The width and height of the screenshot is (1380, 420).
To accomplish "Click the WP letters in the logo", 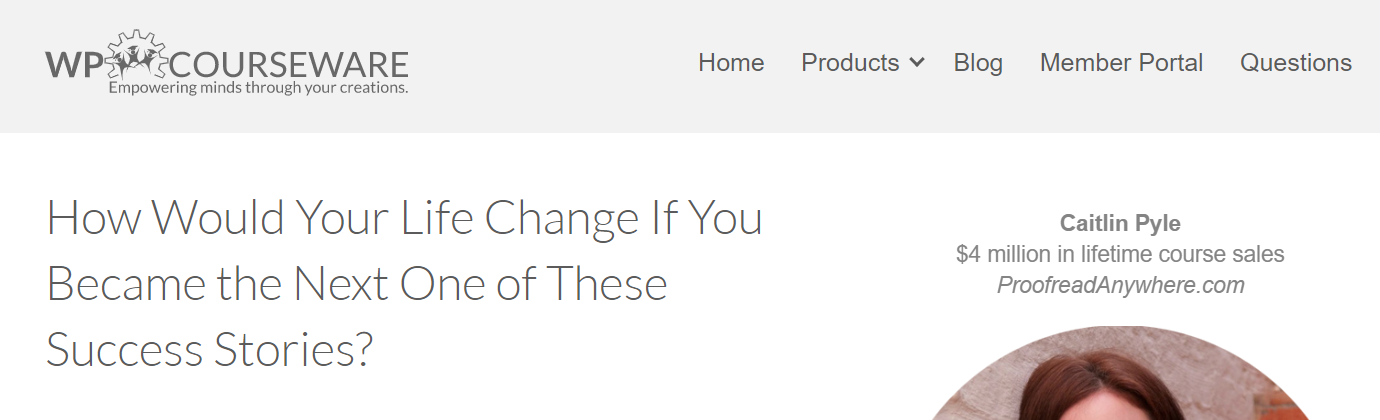I will click(x=74, y=65).
